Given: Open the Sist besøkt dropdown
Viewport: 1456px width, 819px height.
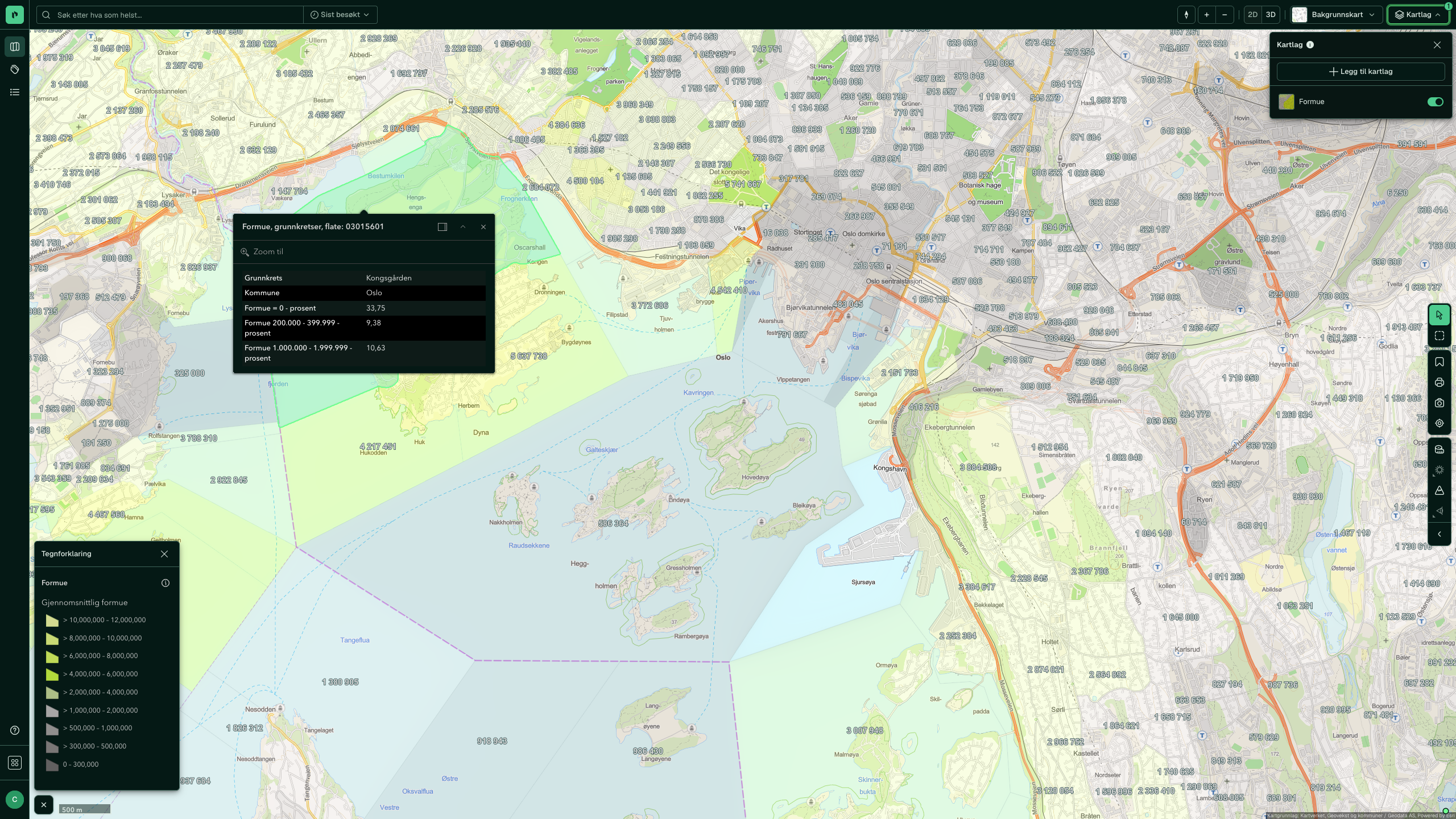Looking at the screenshot, I should click(x=340, y=15).
